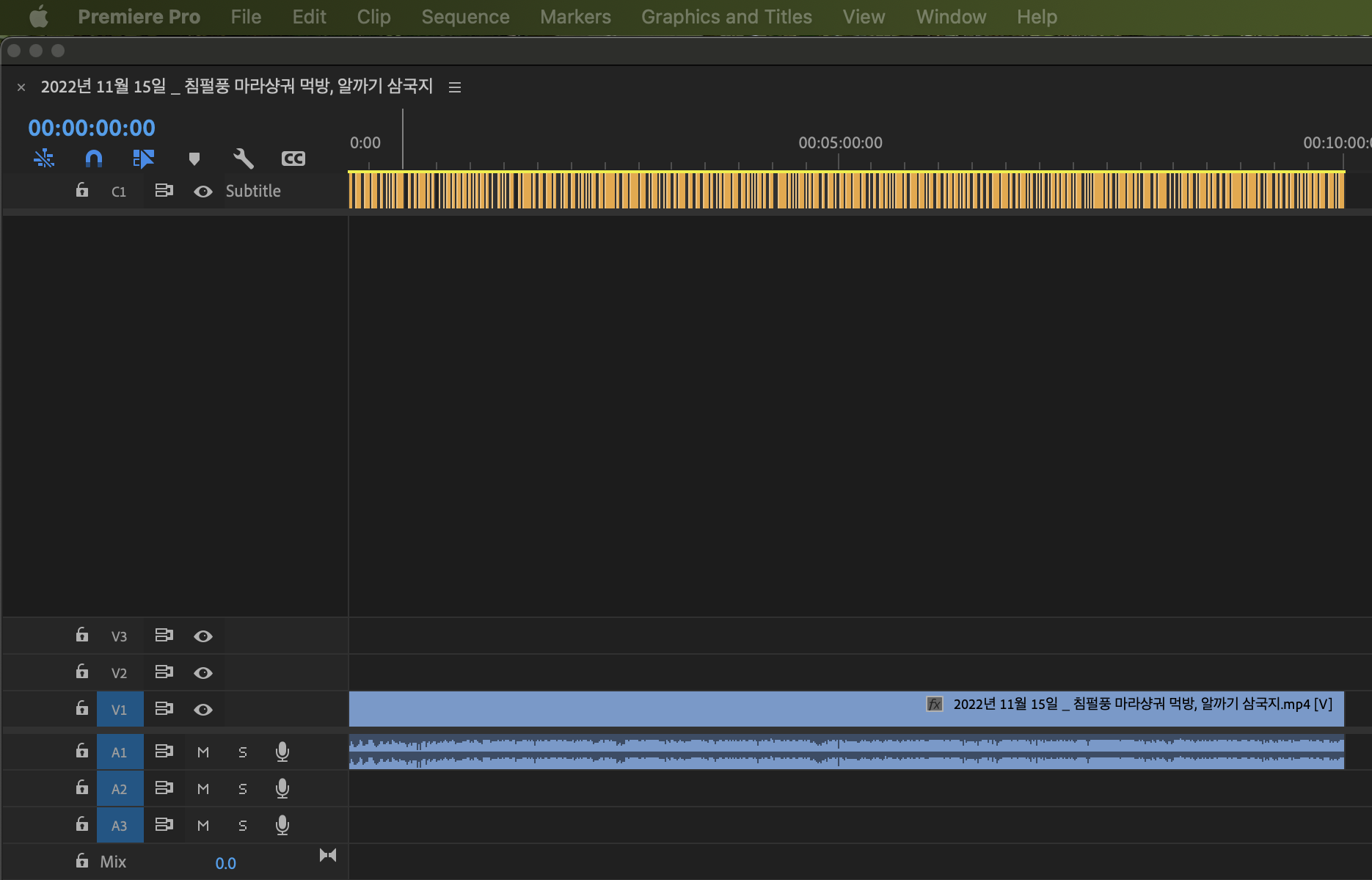
Task: Solo the A3 audio track
Action: point(243,826)
